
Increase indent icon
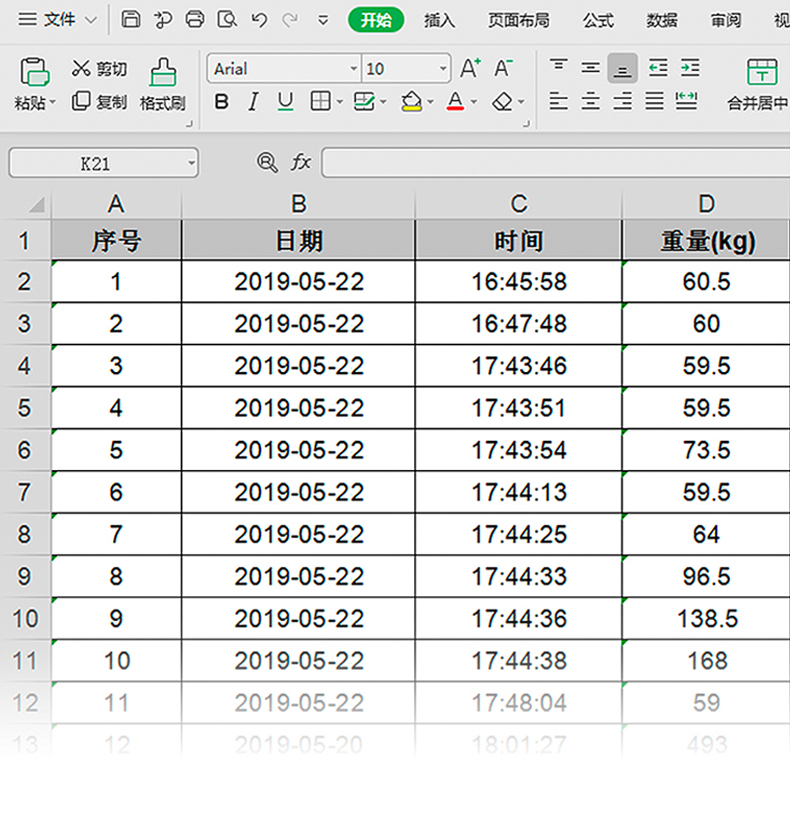tap(690, 68)
